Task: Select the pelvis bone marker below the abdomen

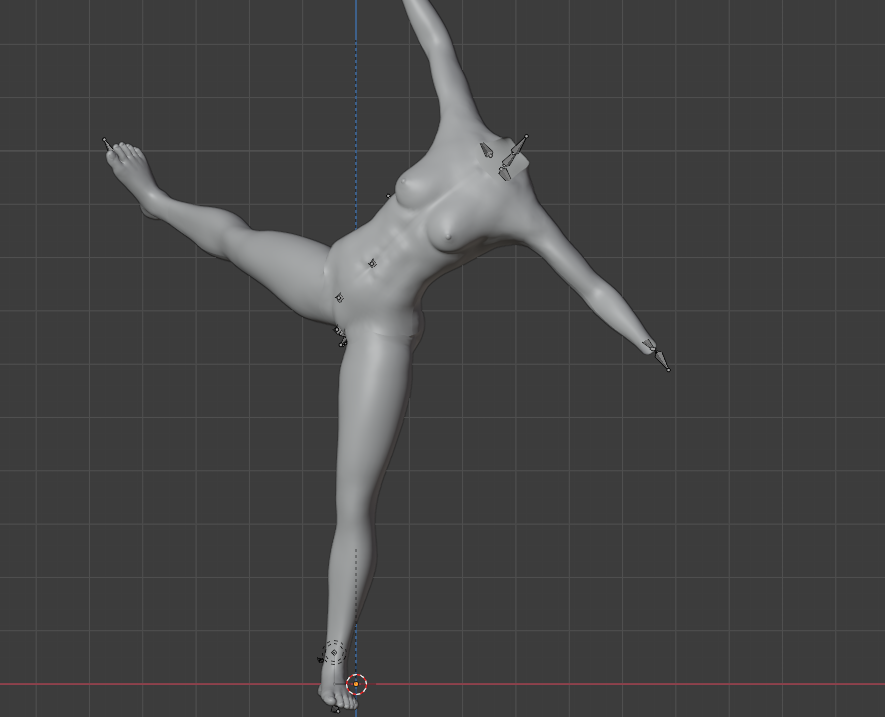Action: click(339, 298)
